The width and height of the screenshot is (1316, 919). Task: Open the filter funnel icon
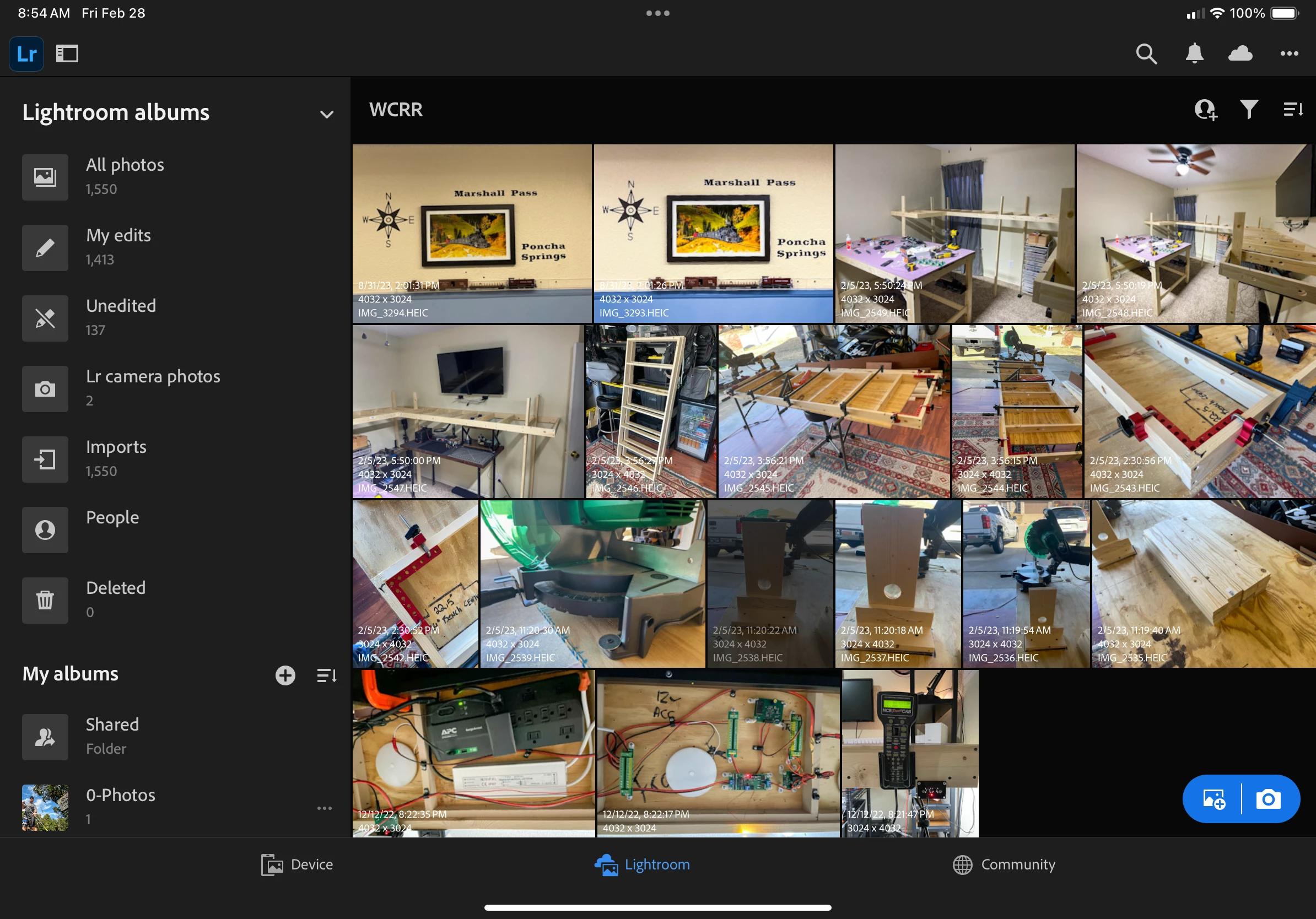coord(1249,109)
